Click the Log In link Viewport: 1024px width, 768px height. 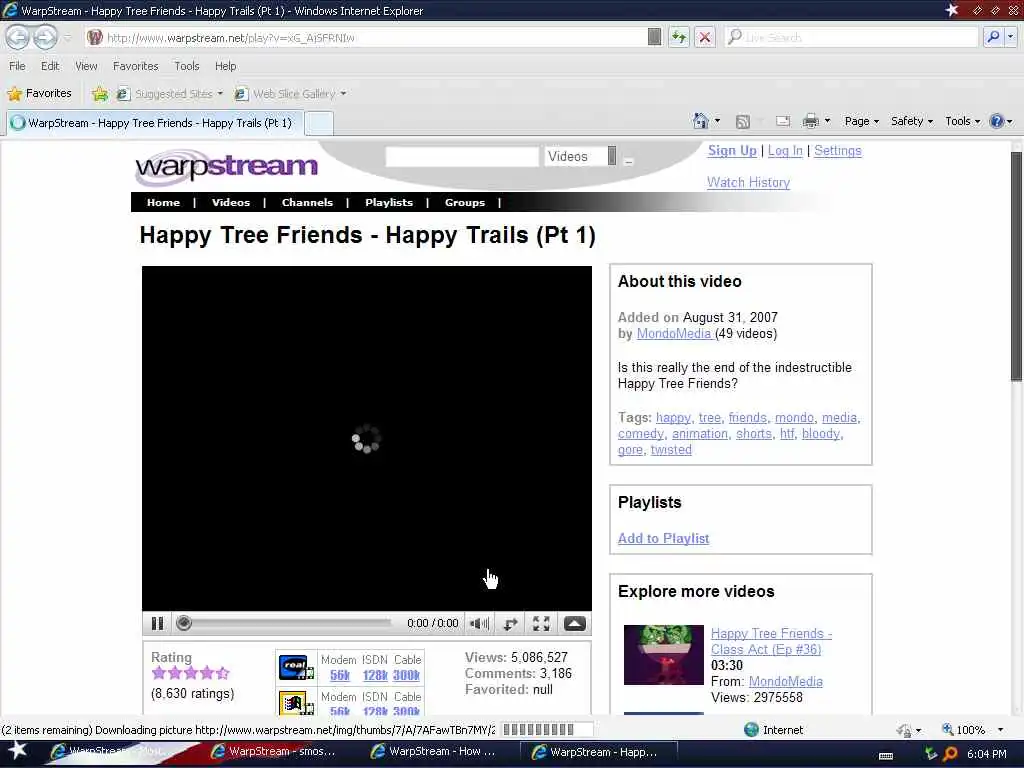click(785, 151)
